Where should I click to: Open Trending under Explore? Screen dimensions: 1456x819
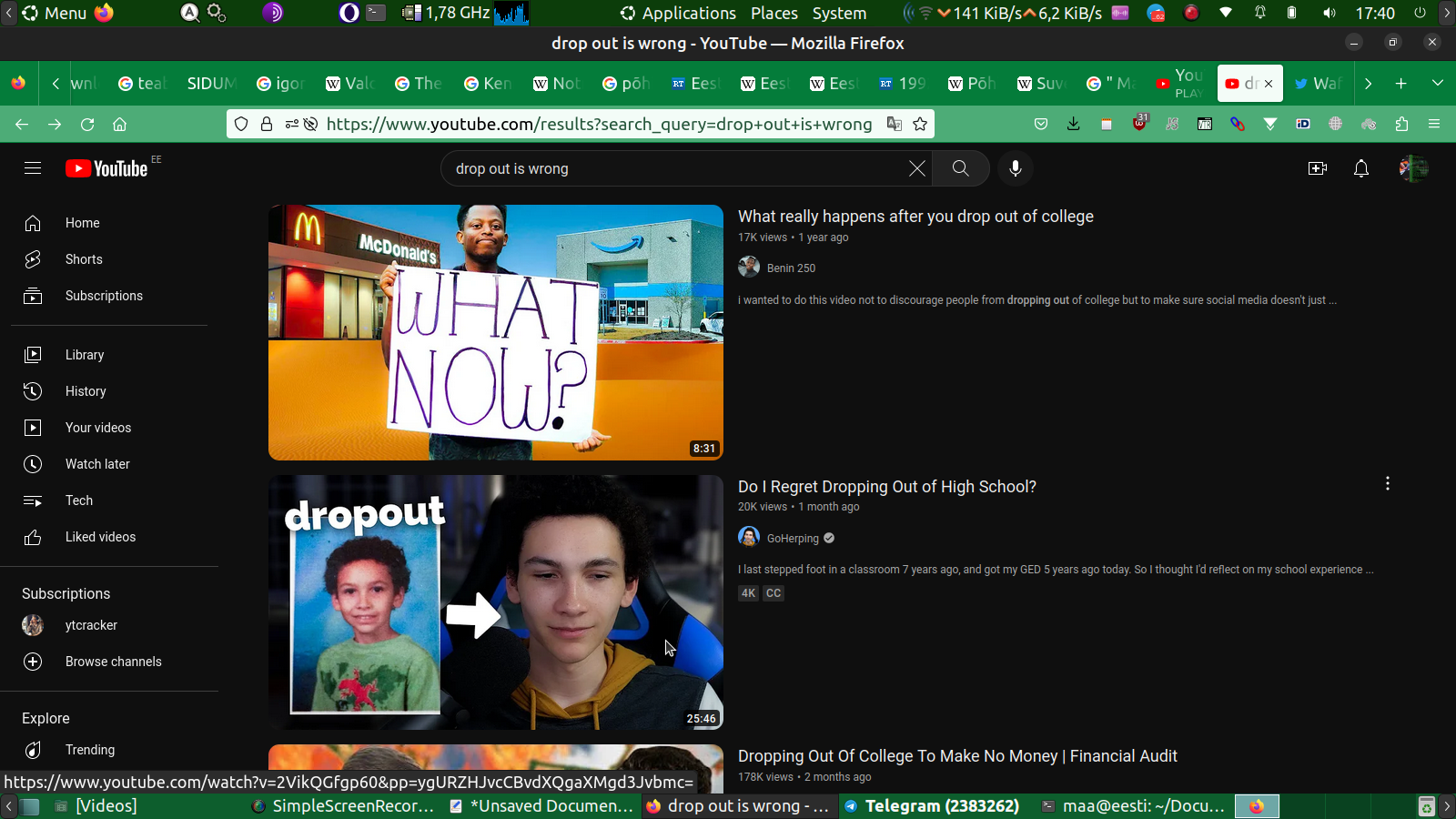109,750
